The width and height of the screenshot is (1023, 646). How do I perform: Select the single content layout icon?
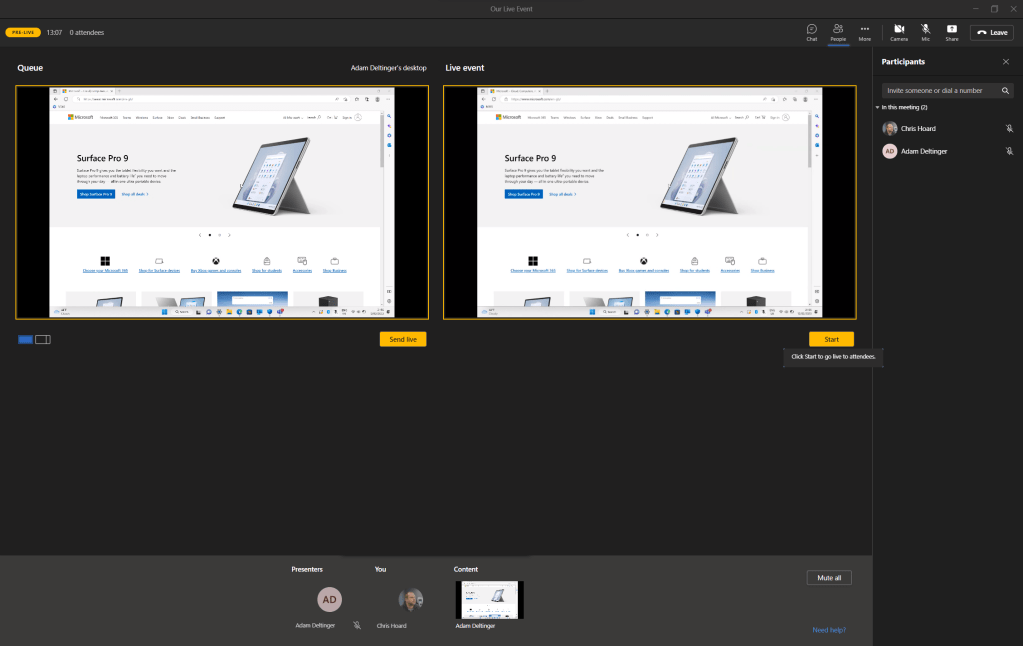[x=25, y=340]
